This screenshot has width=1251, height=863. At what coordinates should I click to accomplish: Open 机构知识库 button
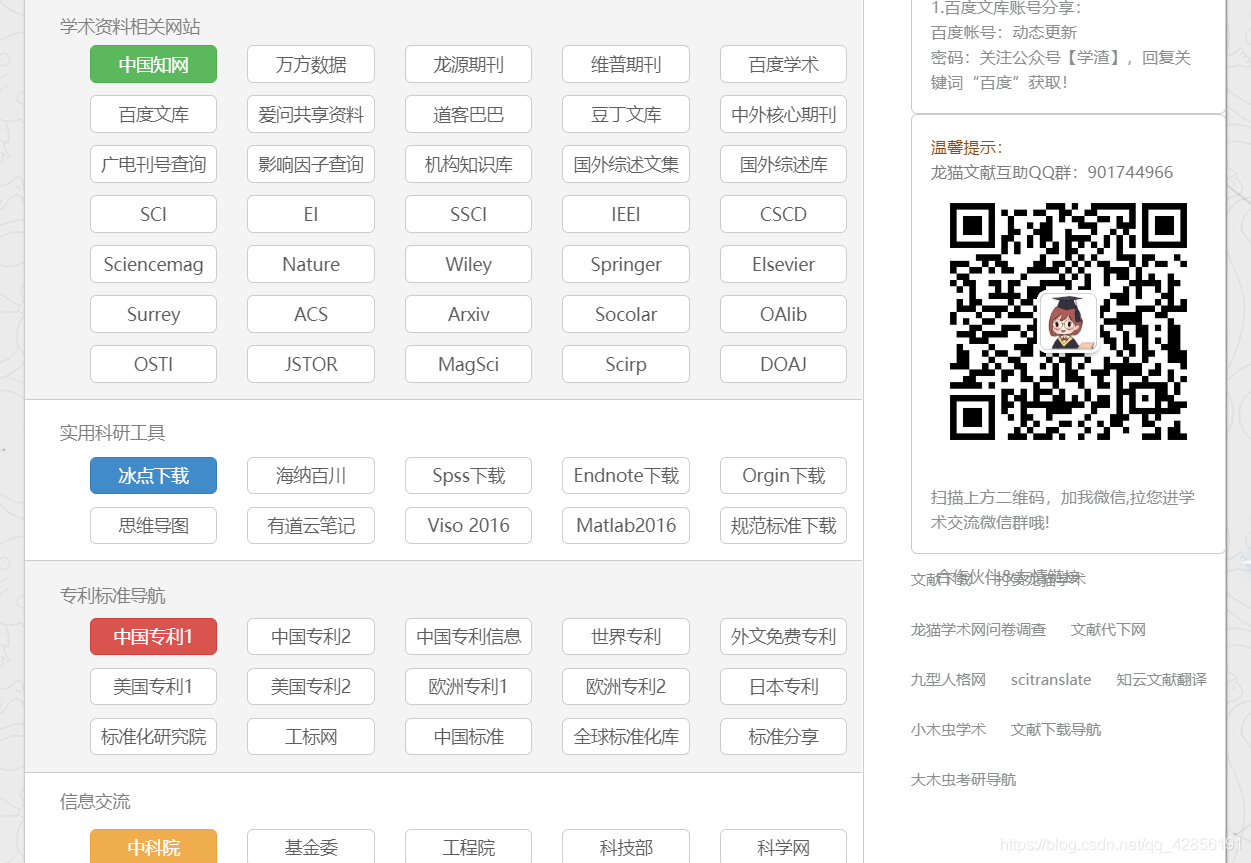(468, 164)
